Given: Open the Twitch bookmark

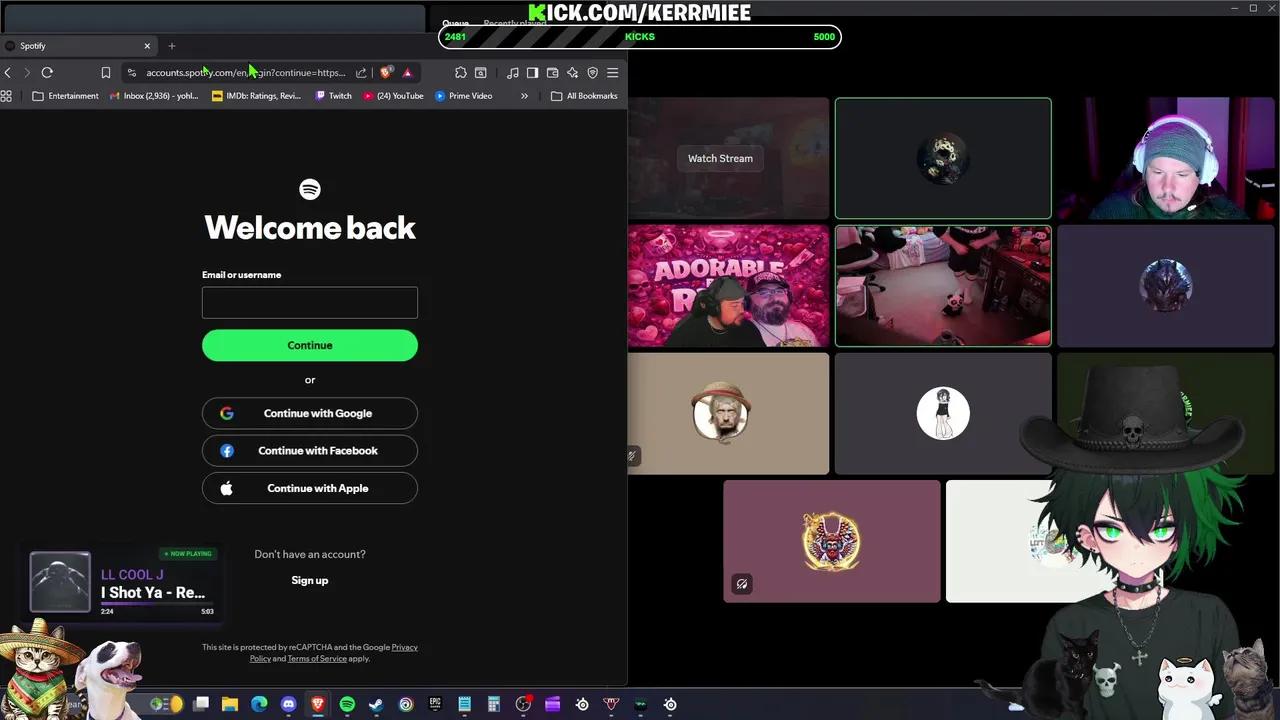Looking at the screenshot, I should click(x=333, y=96).
